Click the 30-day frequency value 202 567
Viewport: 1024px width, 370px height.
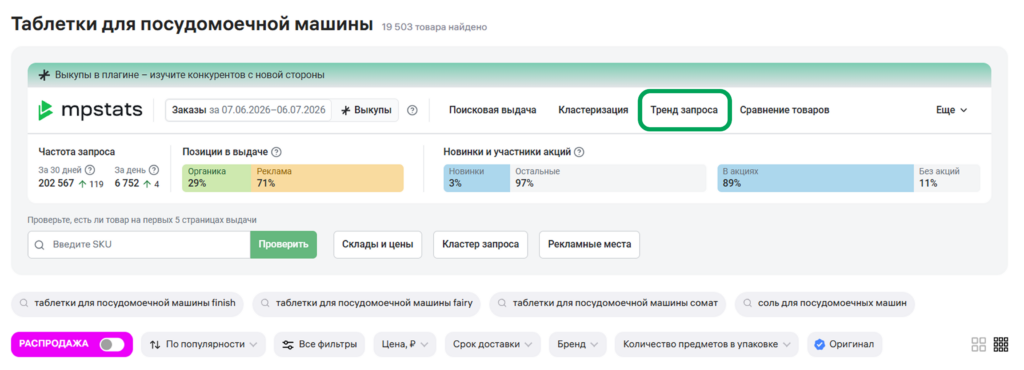coord(56,183)
